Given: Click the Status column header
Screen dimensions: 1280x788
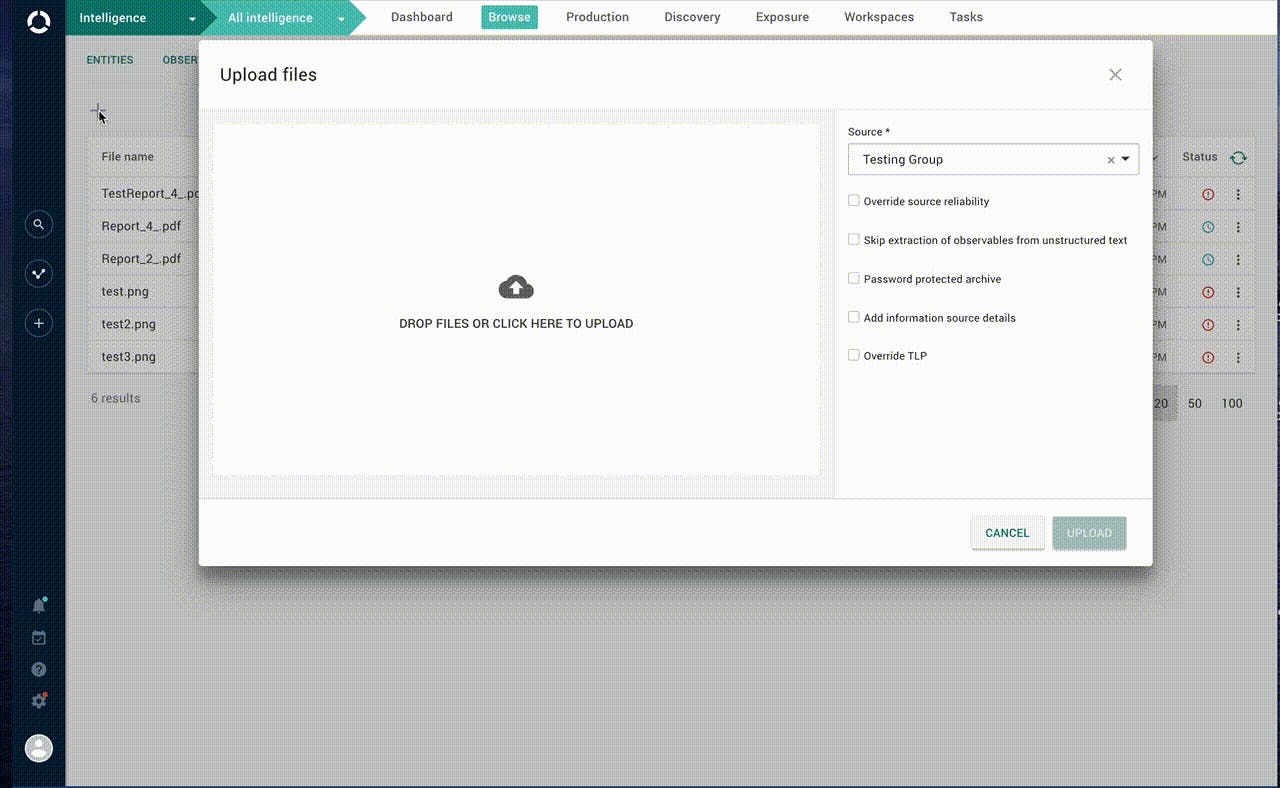Looking at the screenshot, I should point(1200,157).
